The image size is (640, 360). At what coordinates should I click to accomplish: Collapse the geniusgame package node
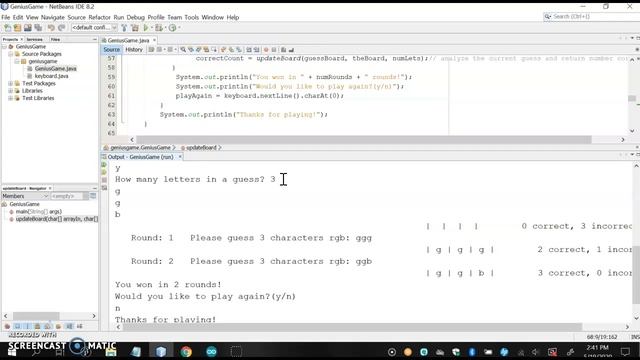17,61
